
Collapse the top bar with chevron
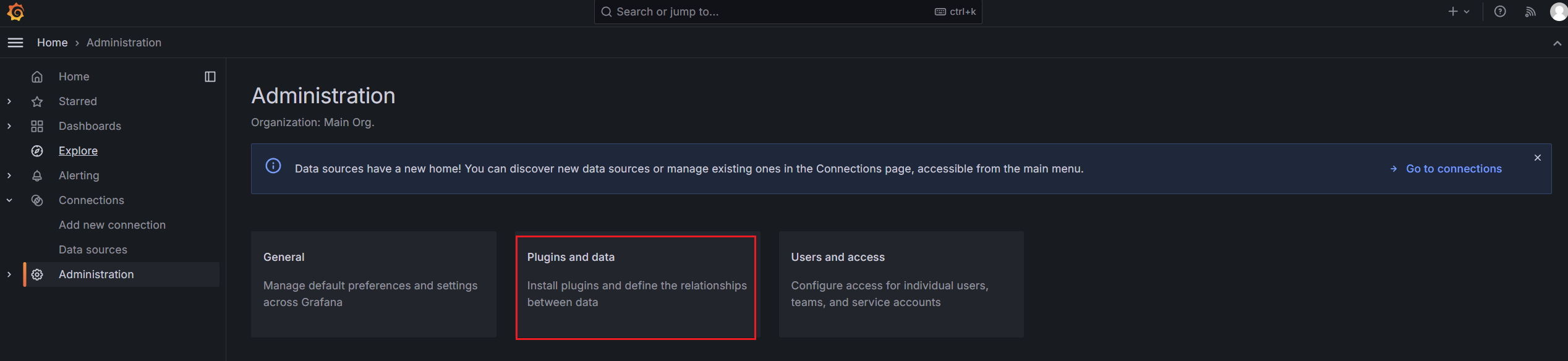click(x=1557, y=43)
